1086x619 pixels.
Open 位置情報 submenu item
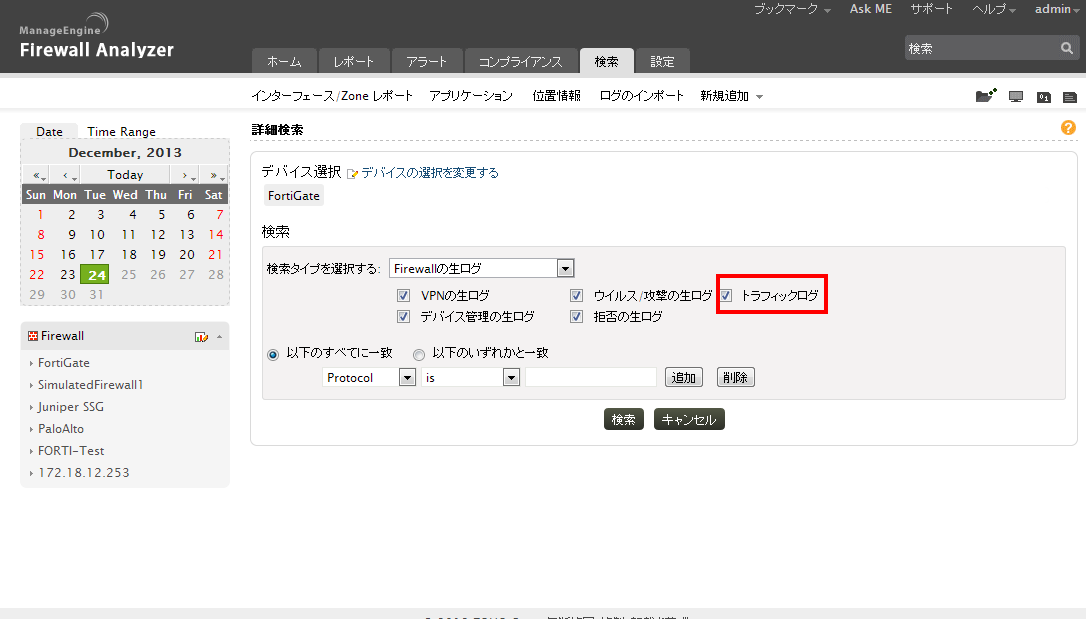pos(556,96)
